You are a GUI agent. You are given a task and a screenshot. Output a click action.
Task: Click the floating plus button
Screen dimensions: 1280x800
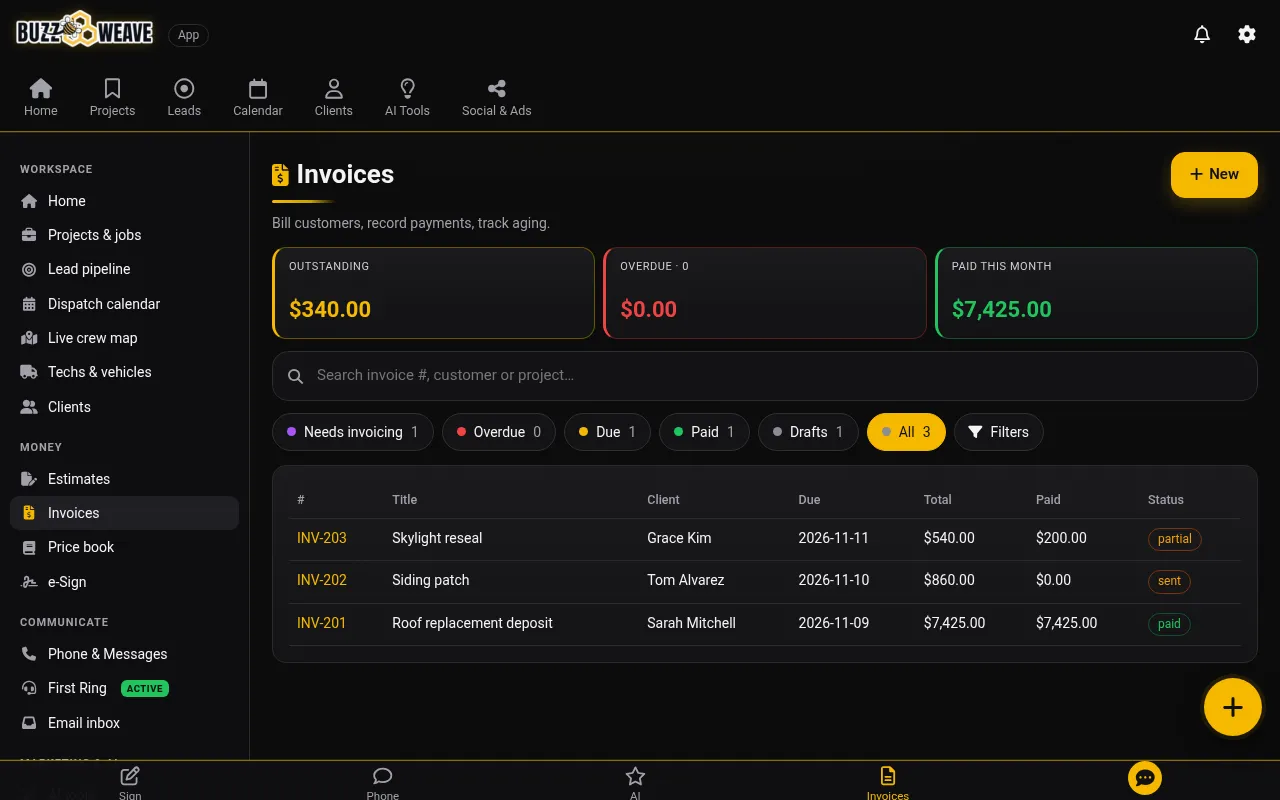tap(1233, 707)
